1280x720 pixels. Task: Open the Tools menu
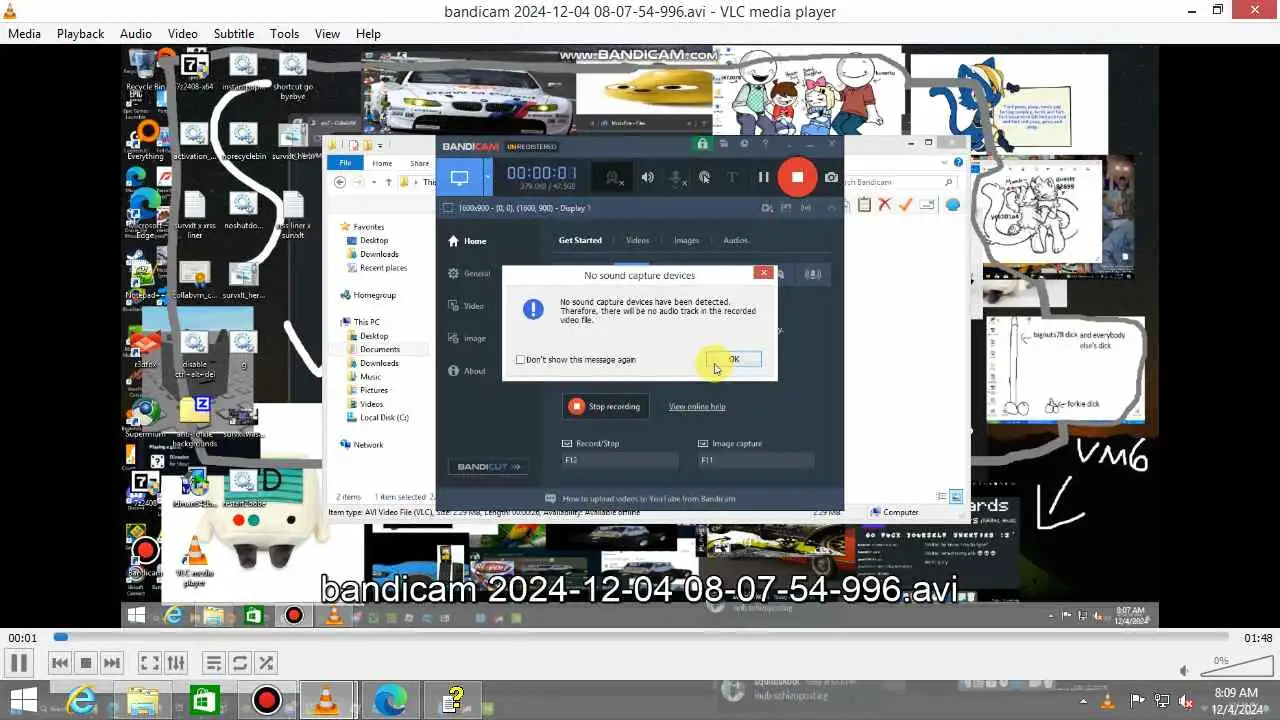[284, 33]
